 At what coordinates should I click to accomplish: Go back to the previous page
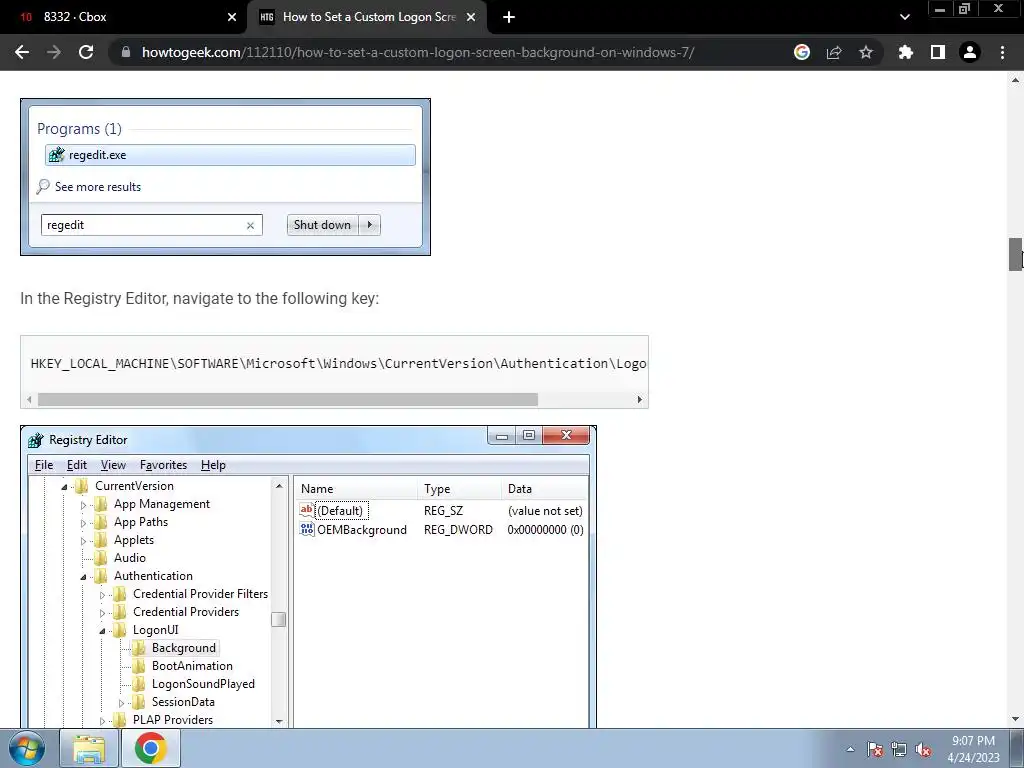tap(22, 52)
